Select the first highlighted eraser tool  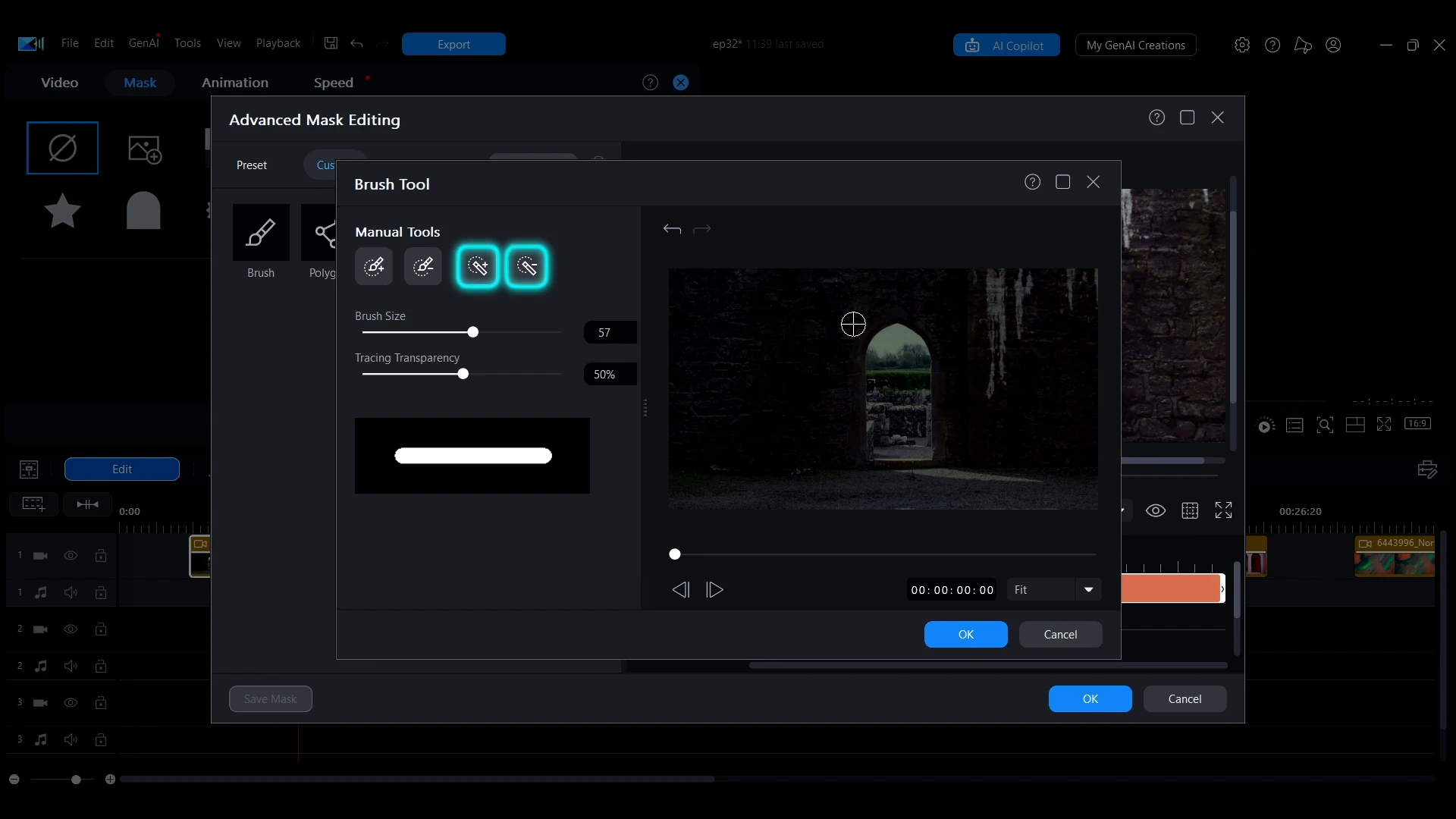478,266
